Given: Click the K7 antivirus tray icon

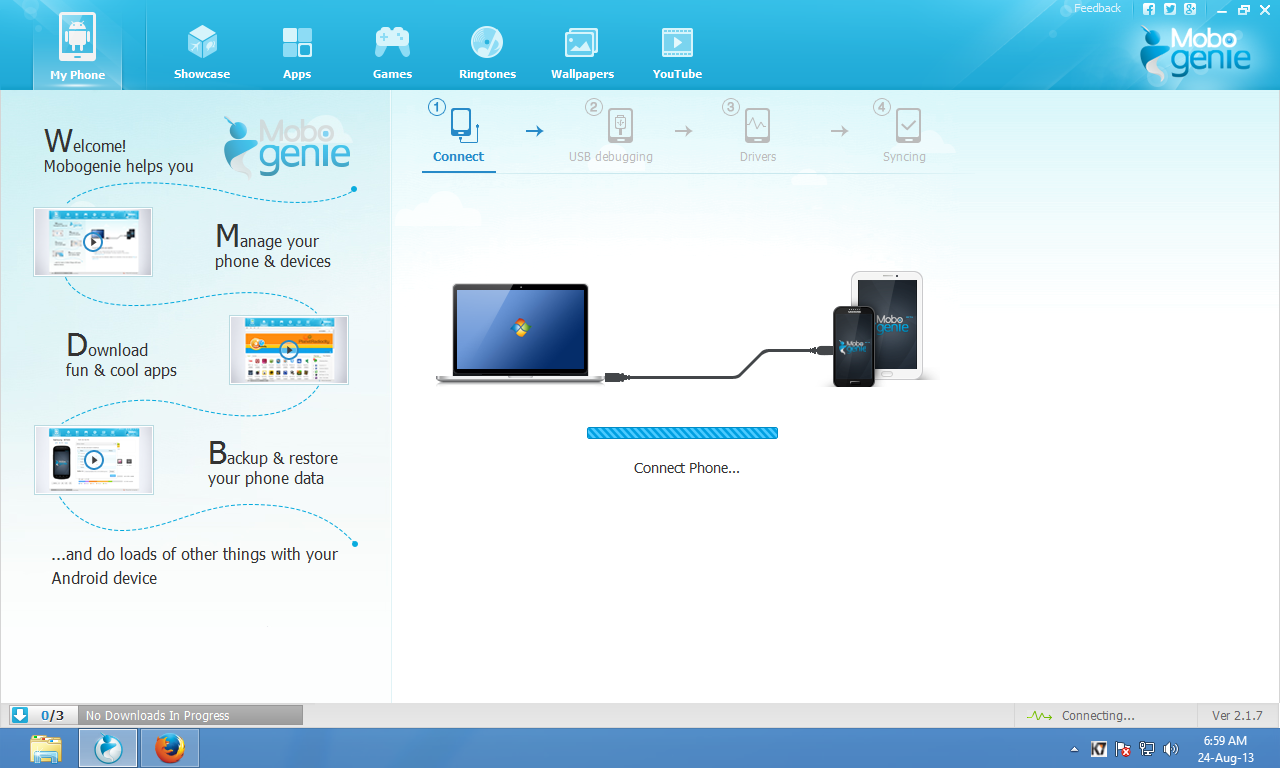Looking at the screenshot, I should tap(1099, 749).
